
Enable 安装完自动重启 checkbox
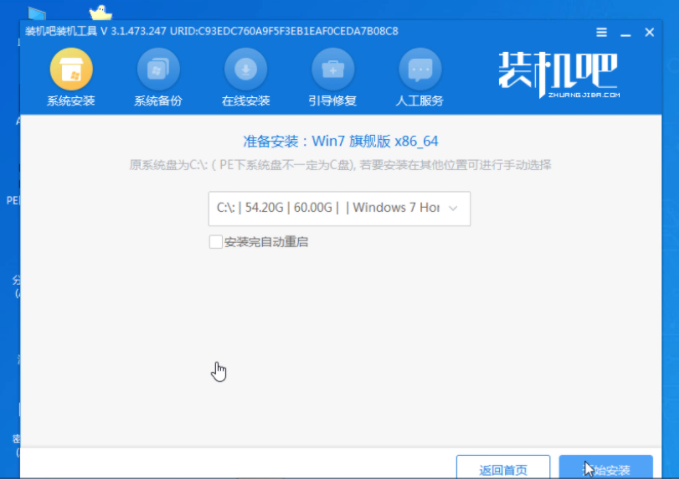click(215, 241)
